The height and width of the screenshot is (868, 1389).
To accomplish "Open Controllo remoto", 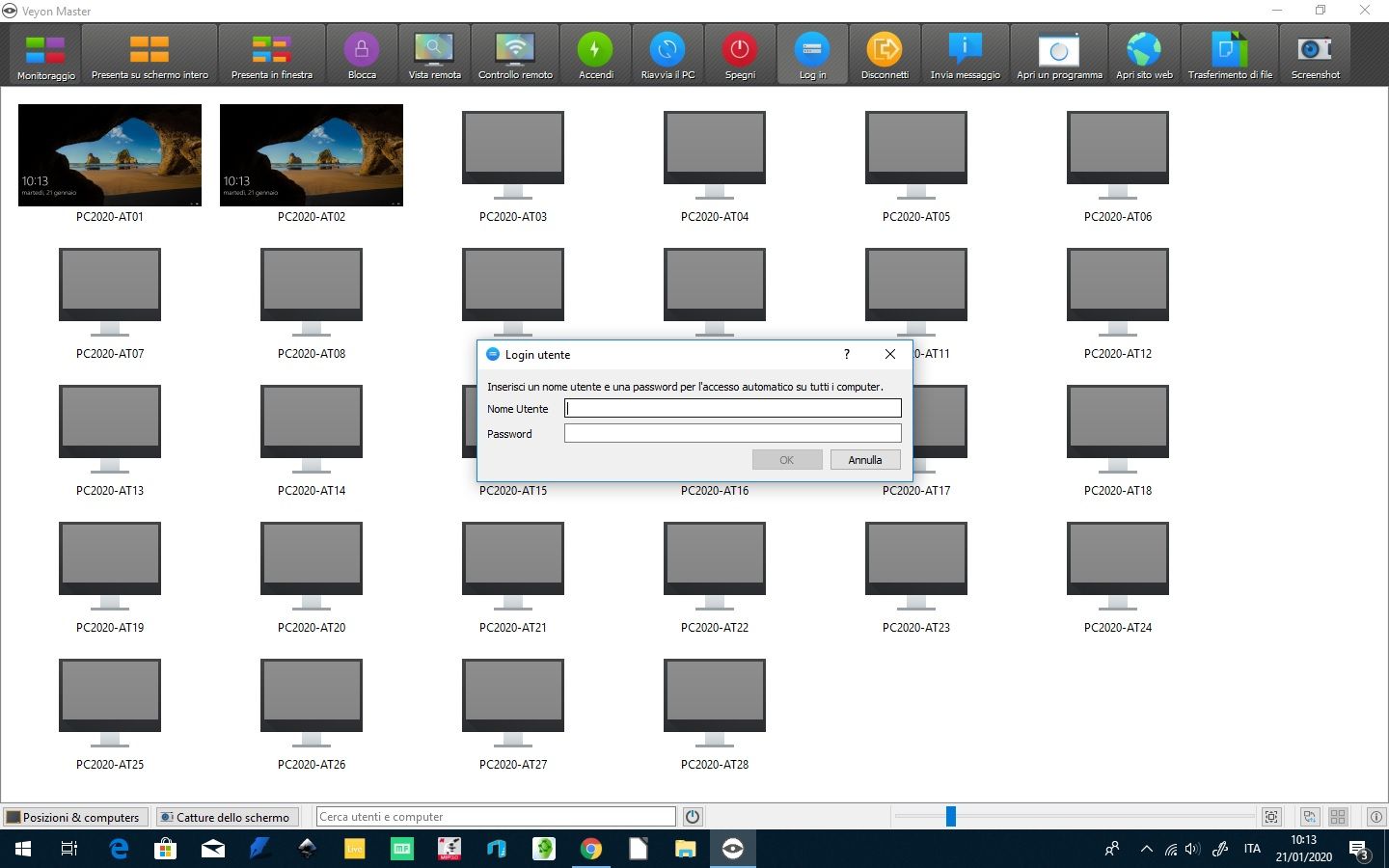I will (x=515, y=55).
